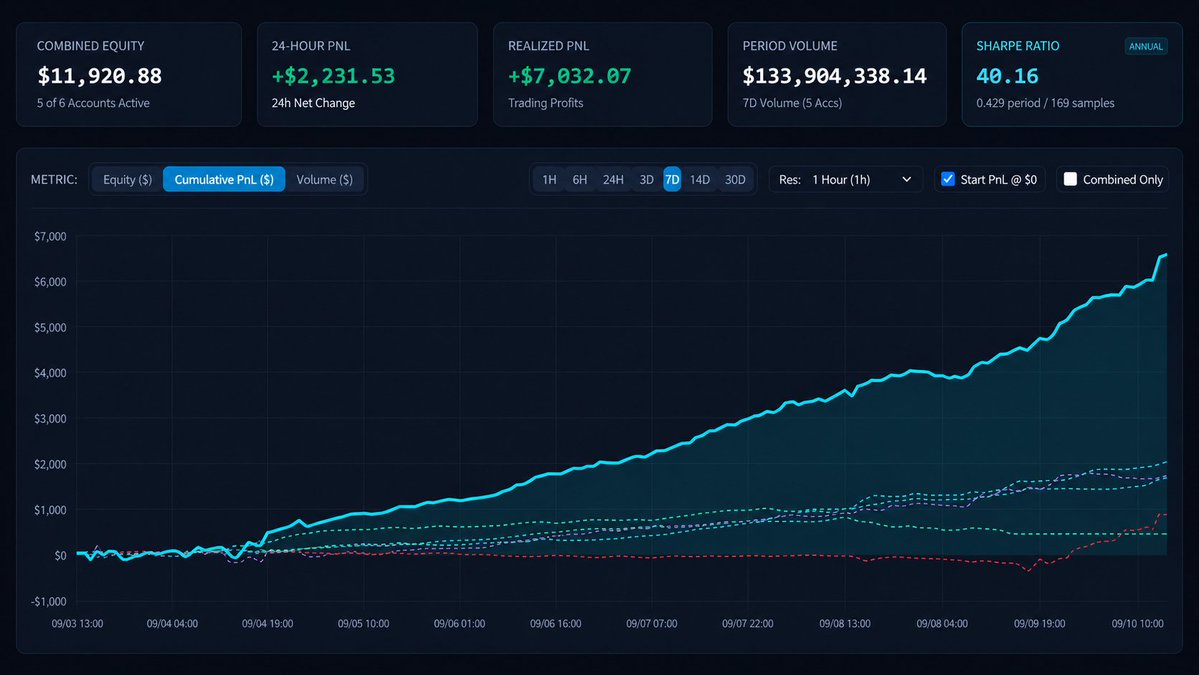The width and height of the screenshot is (1199, 675).
Task: Enable the Combined Only checkbox
Action: pyautogui.click(x=1071, y=179)
